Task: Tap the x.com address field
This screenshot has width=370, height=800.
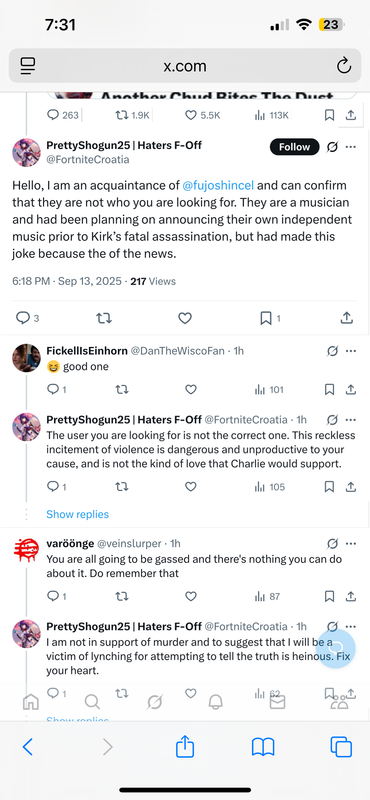Action: tap(185, 66)
